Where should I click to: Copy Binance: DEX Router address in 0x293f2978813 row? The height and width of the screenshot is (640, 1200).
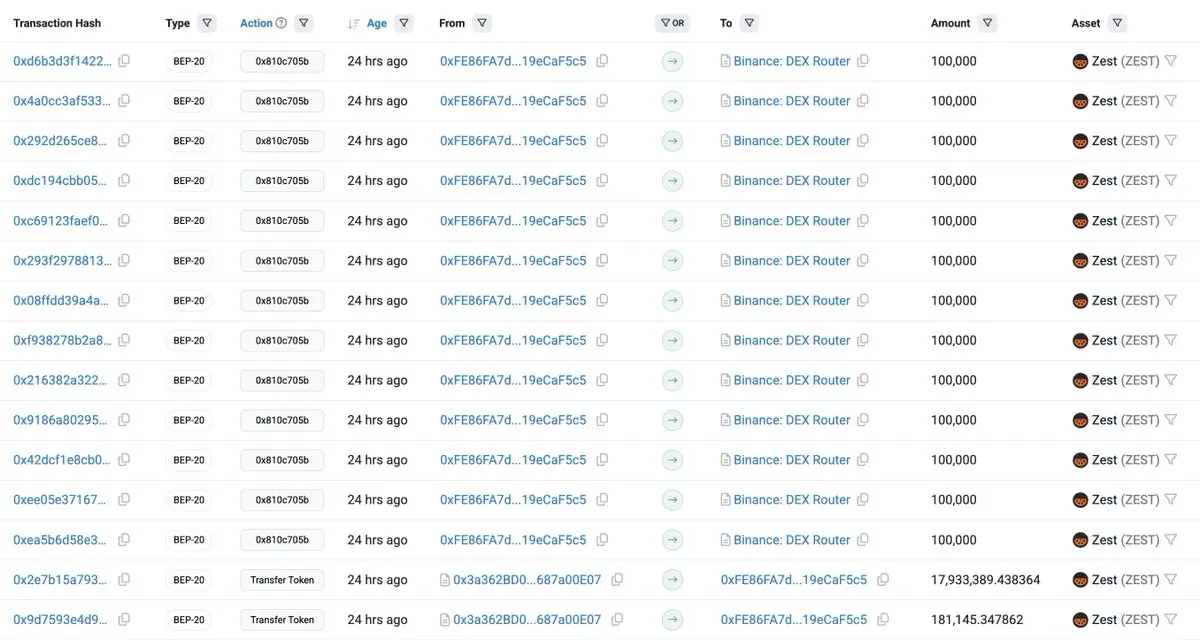[863, 261]
